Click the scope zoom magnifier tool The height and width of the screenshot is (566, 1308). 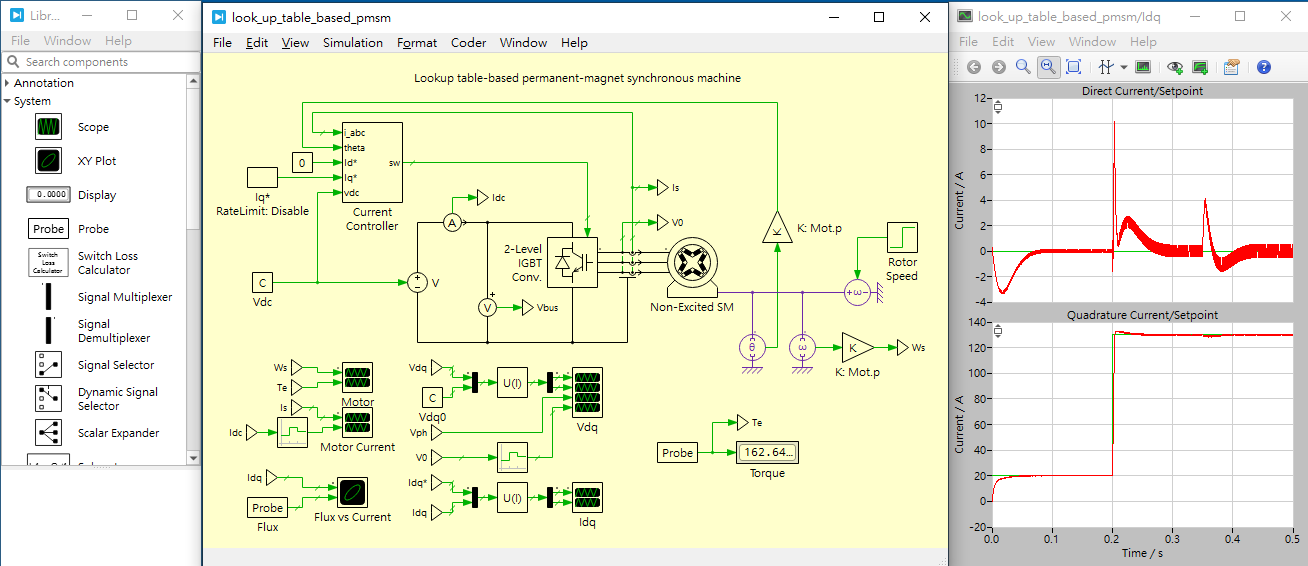tap(1022, 67)
